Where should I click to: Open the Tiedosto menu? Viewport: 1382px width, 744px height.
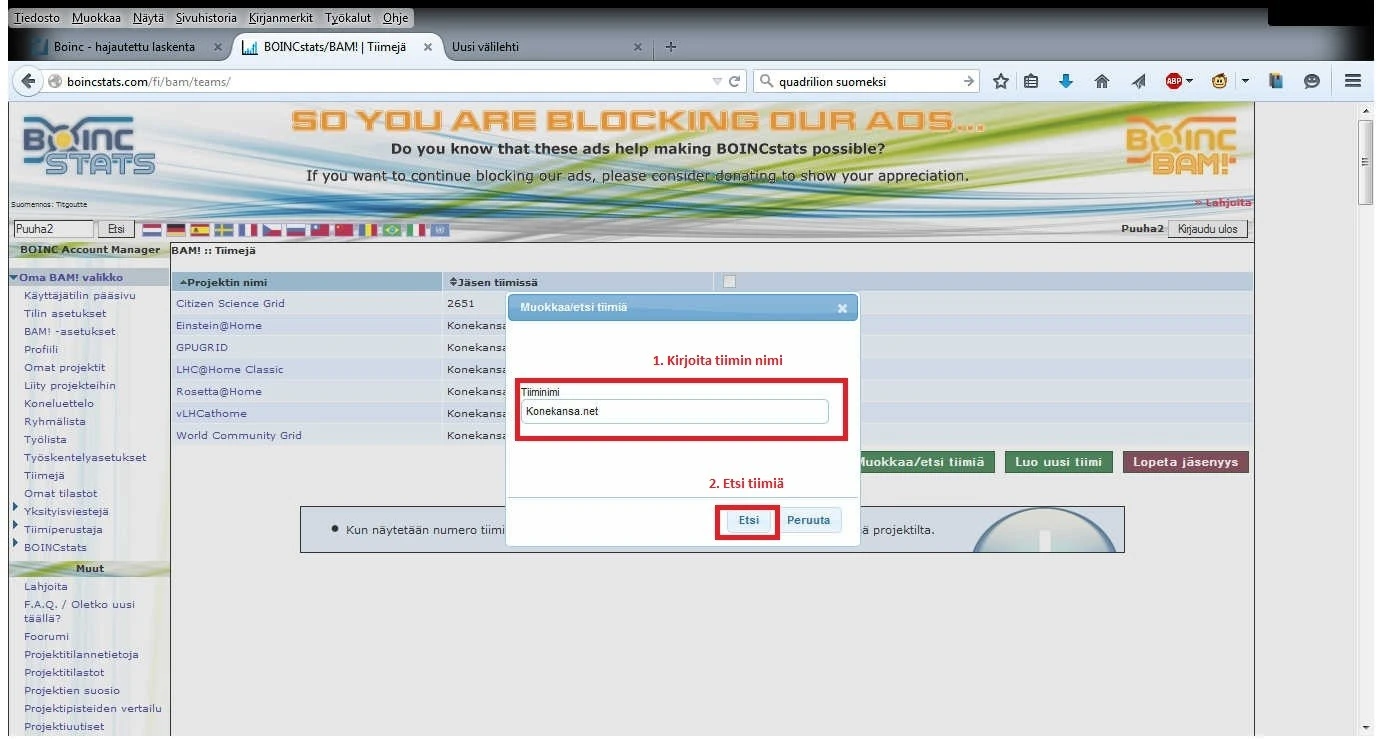click(x=37, y=18)
